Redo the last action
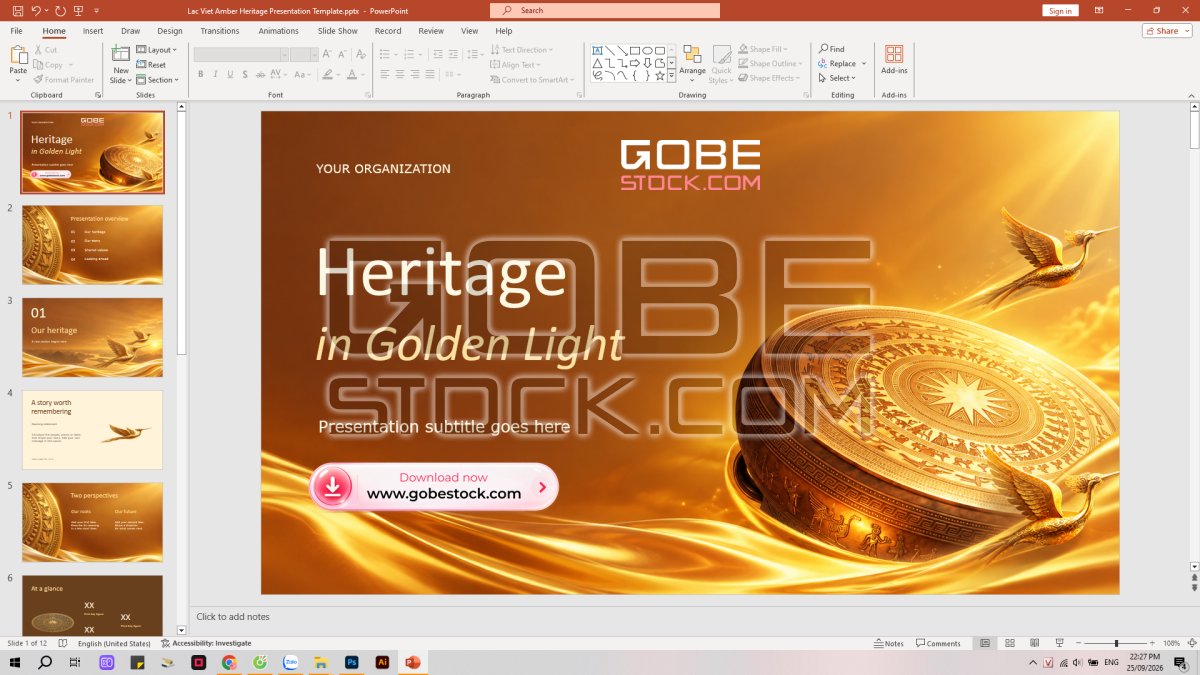 point(60,10)
